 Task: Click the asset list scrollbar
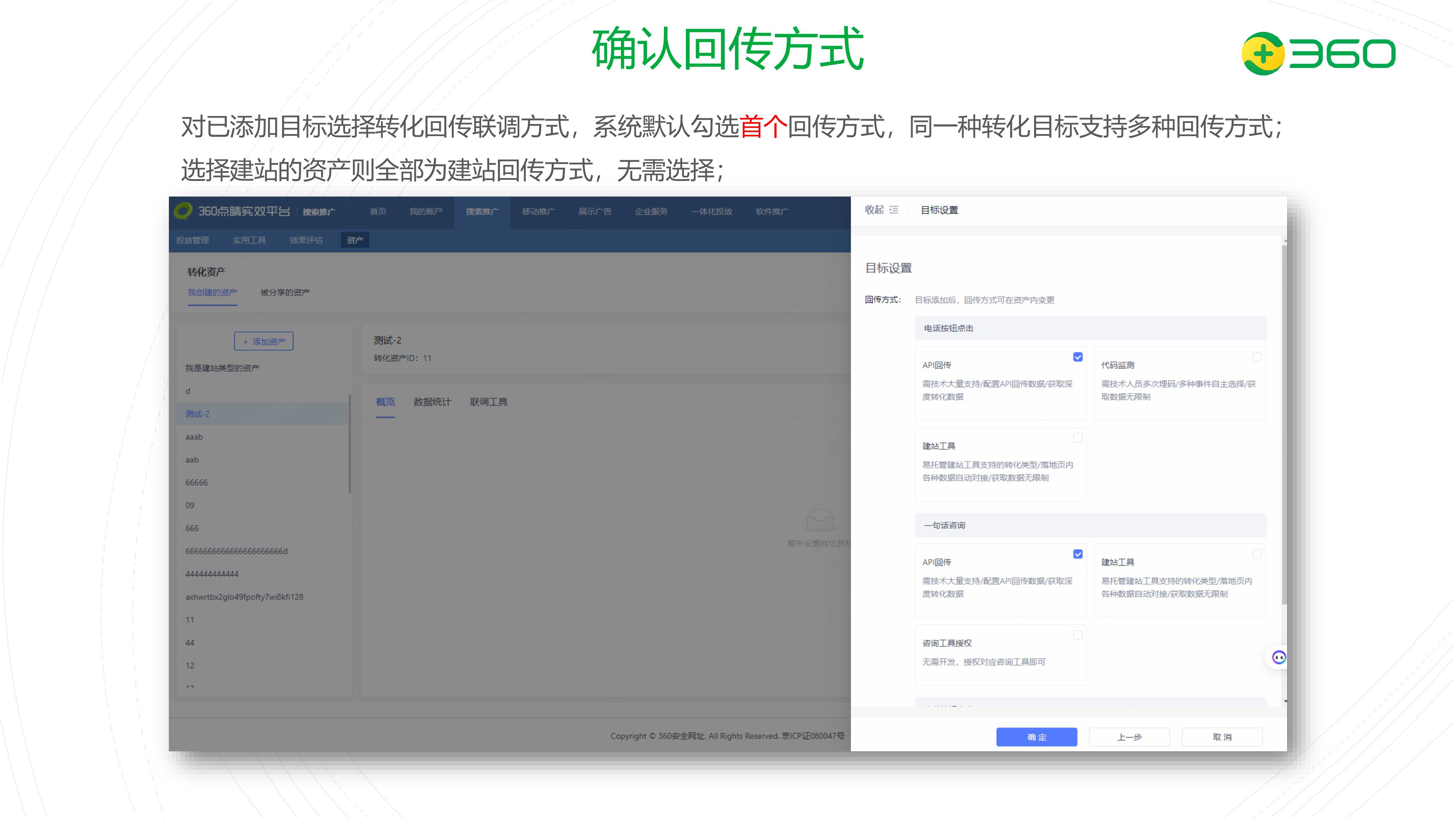tap(350, 443)
